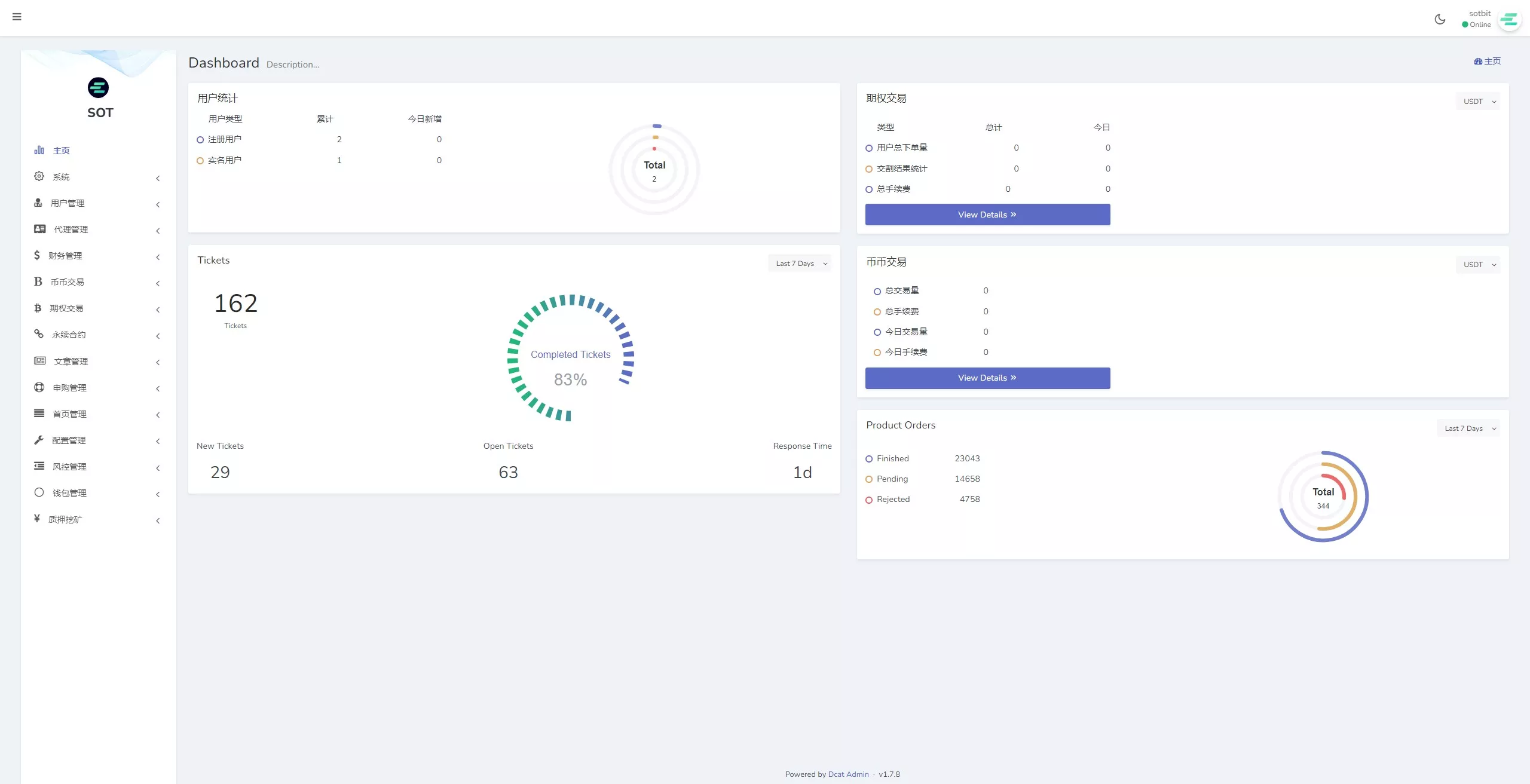Click the 永续合约 link chain icon
The height and width of the screenshot is (784, 1530).
point(39,334)
